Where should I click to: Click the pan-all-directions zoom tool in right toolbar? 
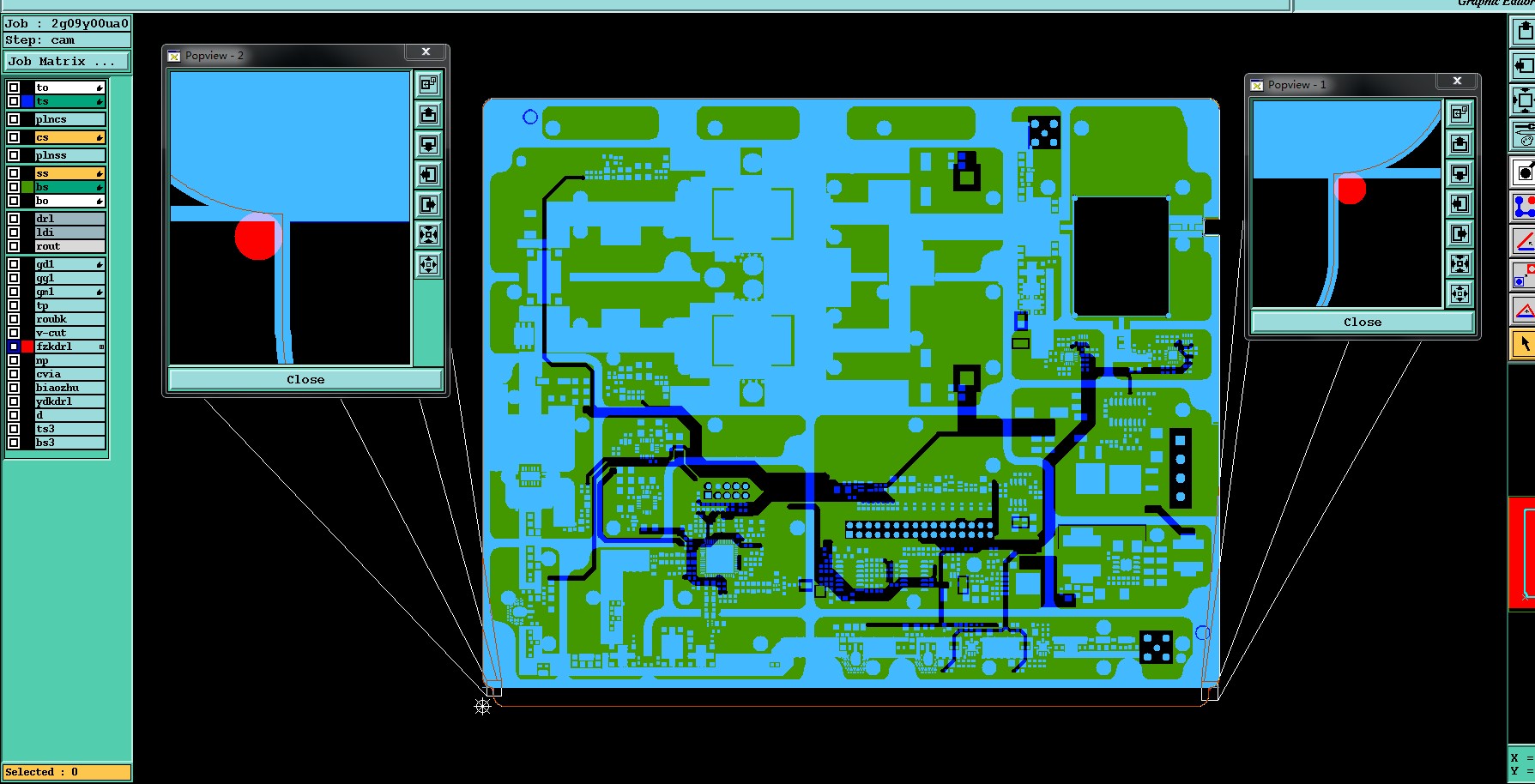click(1523, 100)
